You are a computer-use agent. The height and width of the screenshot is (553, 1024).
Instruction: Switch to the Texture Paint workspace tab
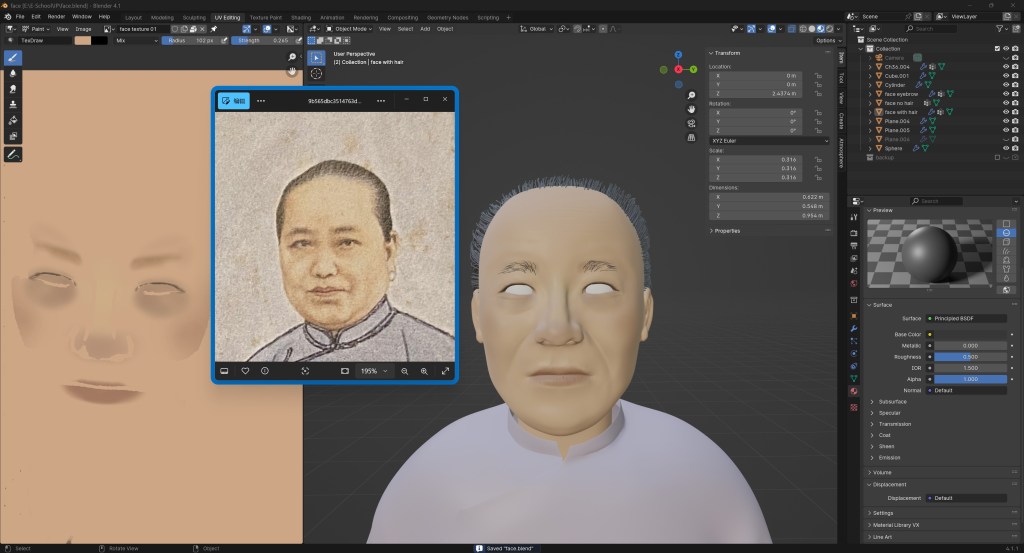(x=265, y=17)
